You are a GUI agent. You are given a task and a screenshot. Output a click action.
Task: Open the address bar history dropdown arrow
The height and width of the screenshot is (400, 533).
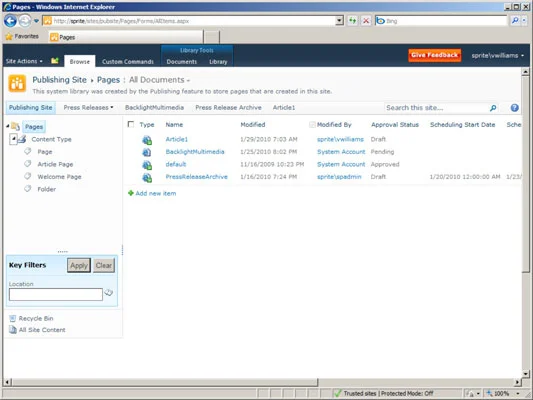pos(339,21)
